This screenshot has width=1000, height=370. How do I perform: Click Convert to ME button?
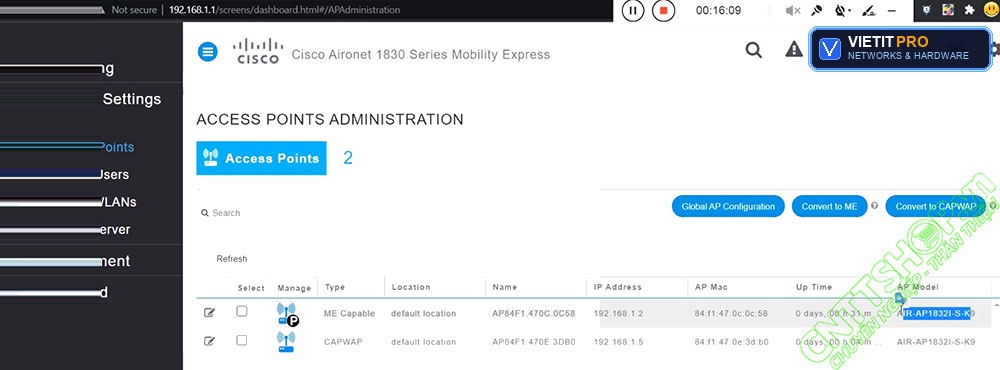pos(830,206)
